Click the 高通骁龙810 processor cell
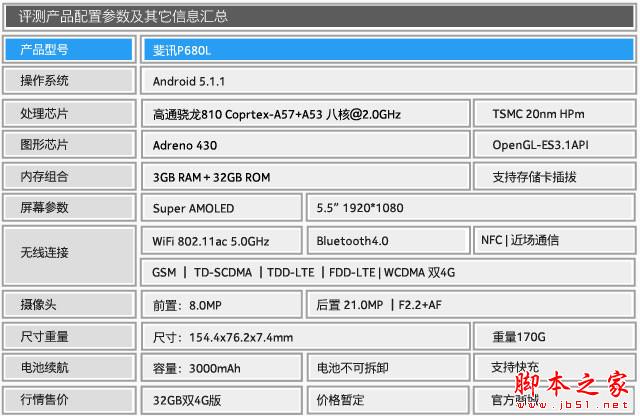The image size is (640, 416). click(x=306, y=113)
